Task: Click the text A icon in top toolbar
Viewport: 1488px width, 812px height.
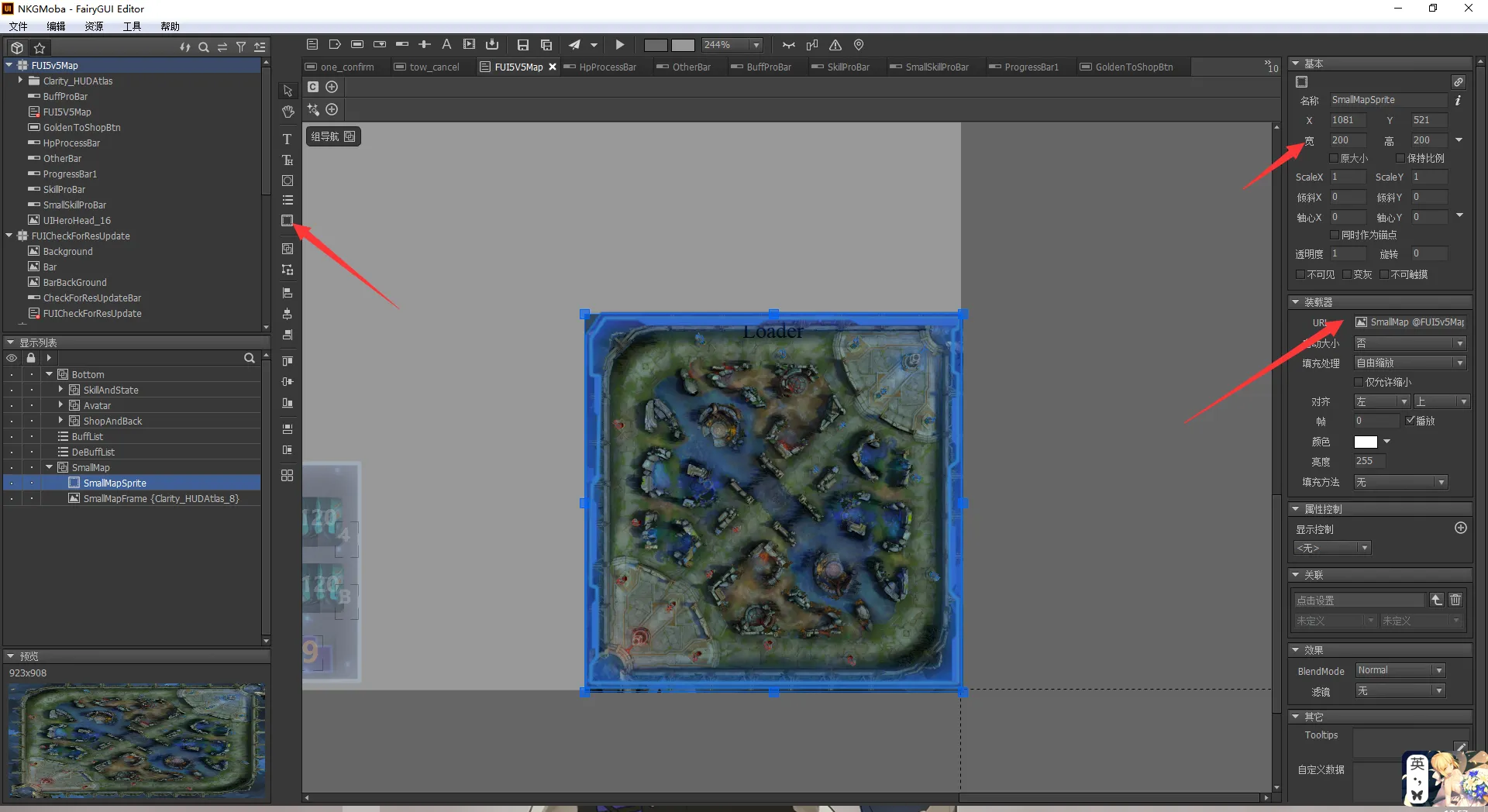Action: tap(446, 45)
